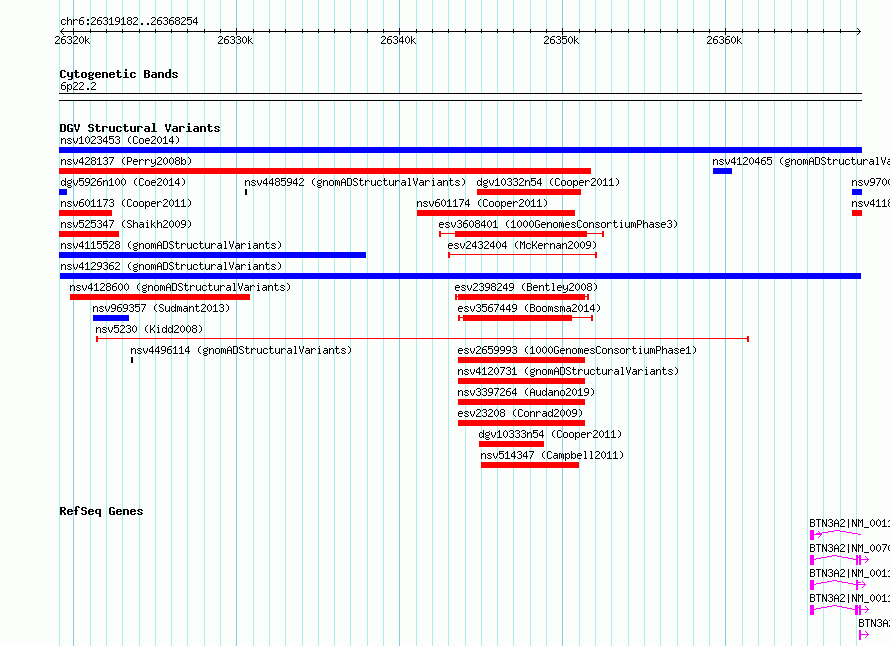Select esv2398249 (Bentley2008) label
This screenshot has width=890, height=646.
coord(526,287)
